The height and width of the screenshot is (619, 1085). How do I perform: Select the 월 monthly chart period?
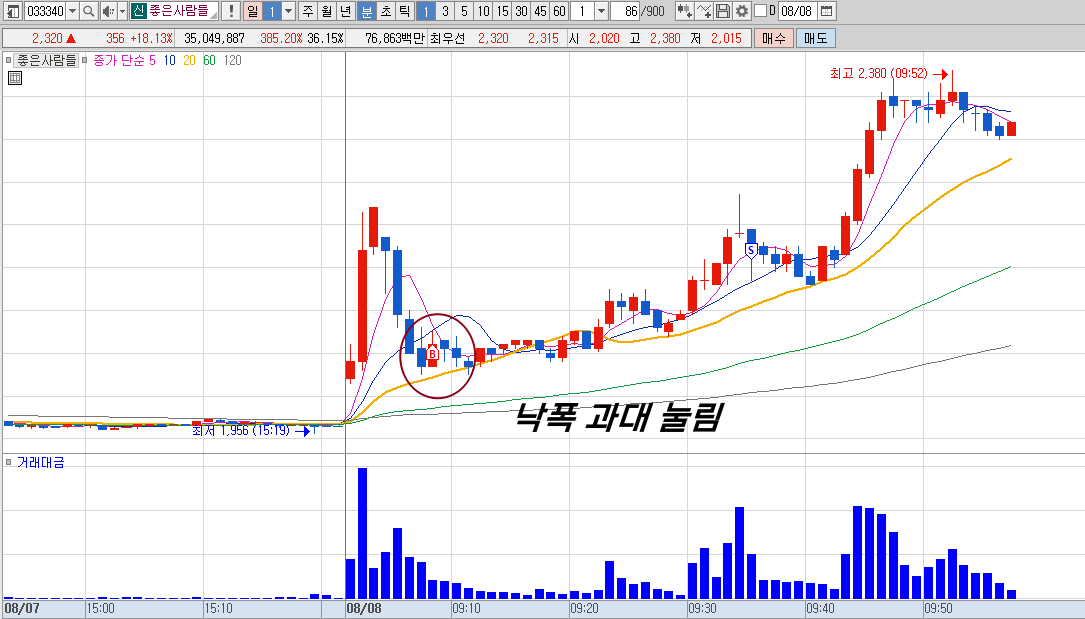tap(327, 11)
